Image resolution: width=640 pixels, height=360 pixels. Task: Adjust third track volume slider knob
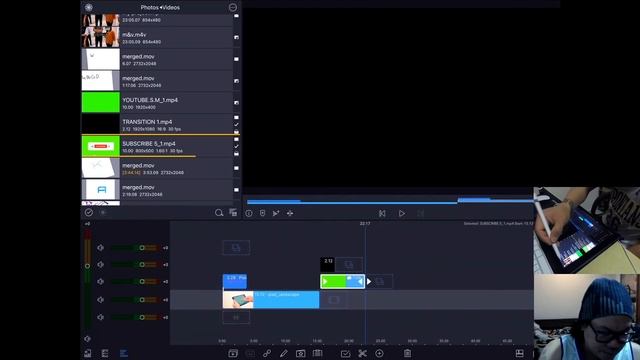pyautogui.click(x=142, y=282)
